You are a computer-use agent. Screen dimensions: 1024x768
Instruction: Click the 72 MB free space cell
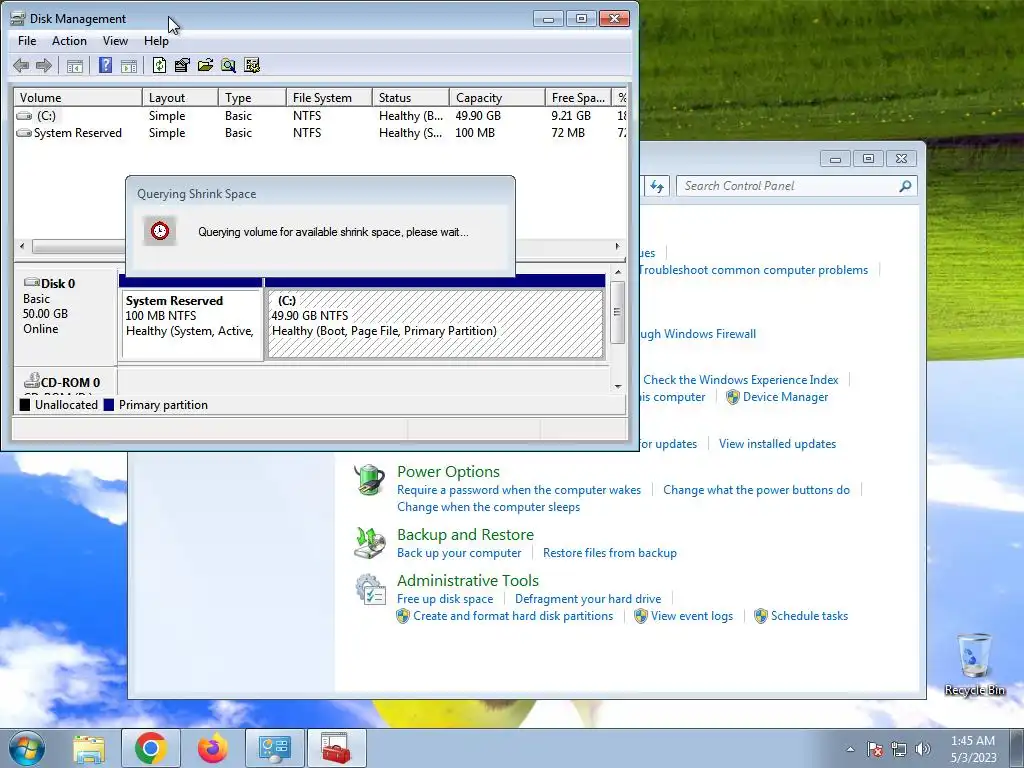[568, 133]
